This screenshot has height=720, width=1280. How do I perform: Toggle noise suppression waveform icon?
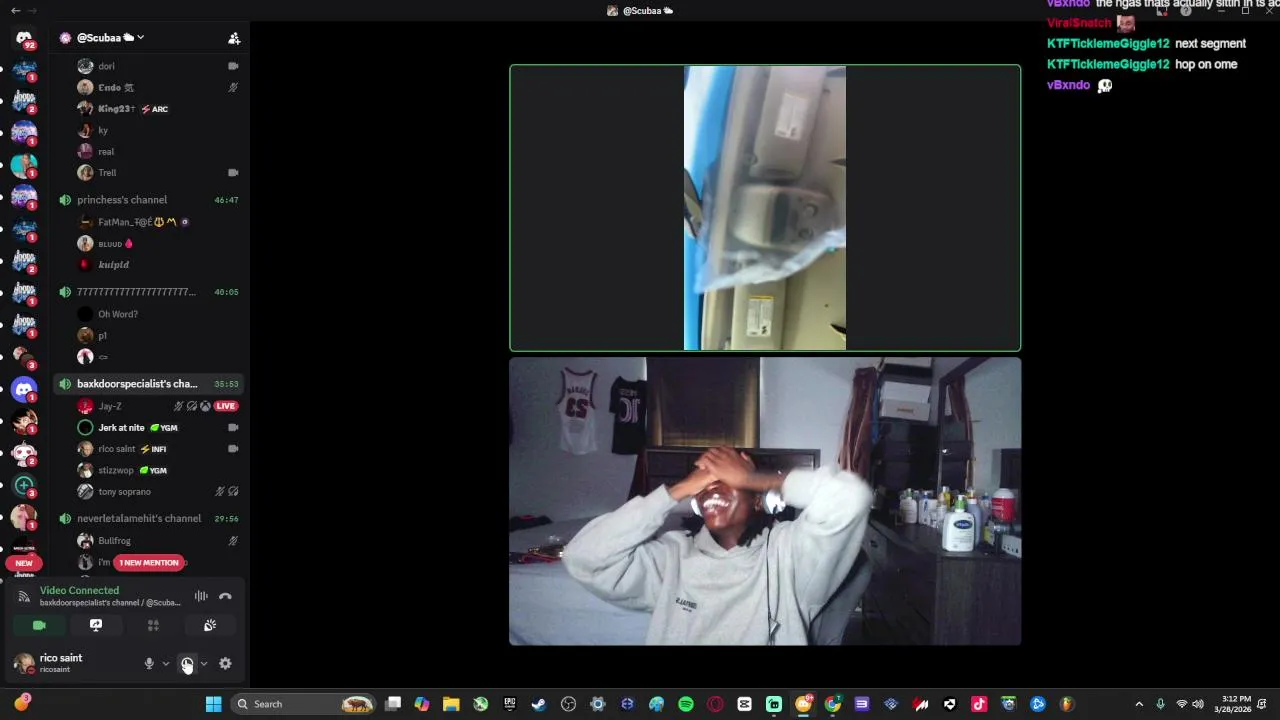(201, 596)
